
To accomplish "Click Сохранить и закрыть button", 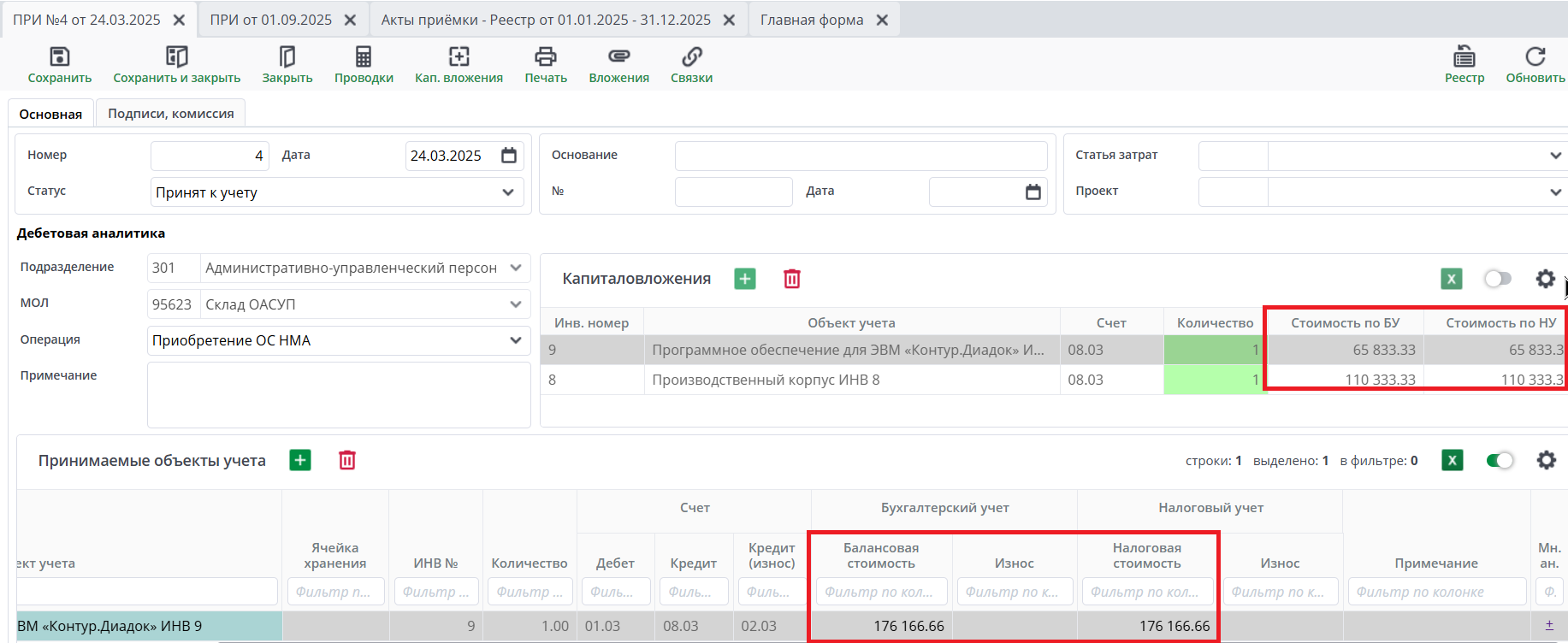I will point(177,65).
